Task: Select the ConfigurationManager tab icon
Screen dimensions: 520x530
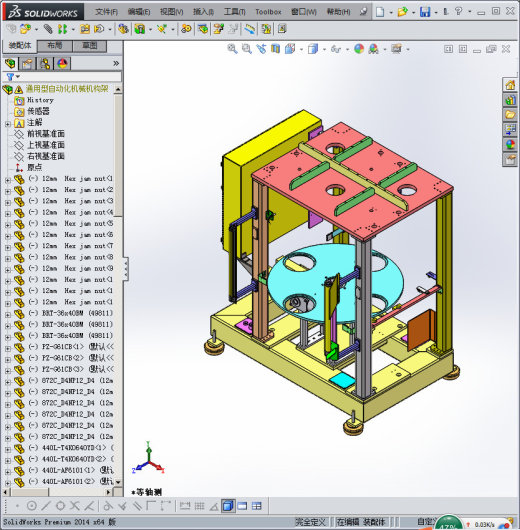Action: click(x=45, y=64)
